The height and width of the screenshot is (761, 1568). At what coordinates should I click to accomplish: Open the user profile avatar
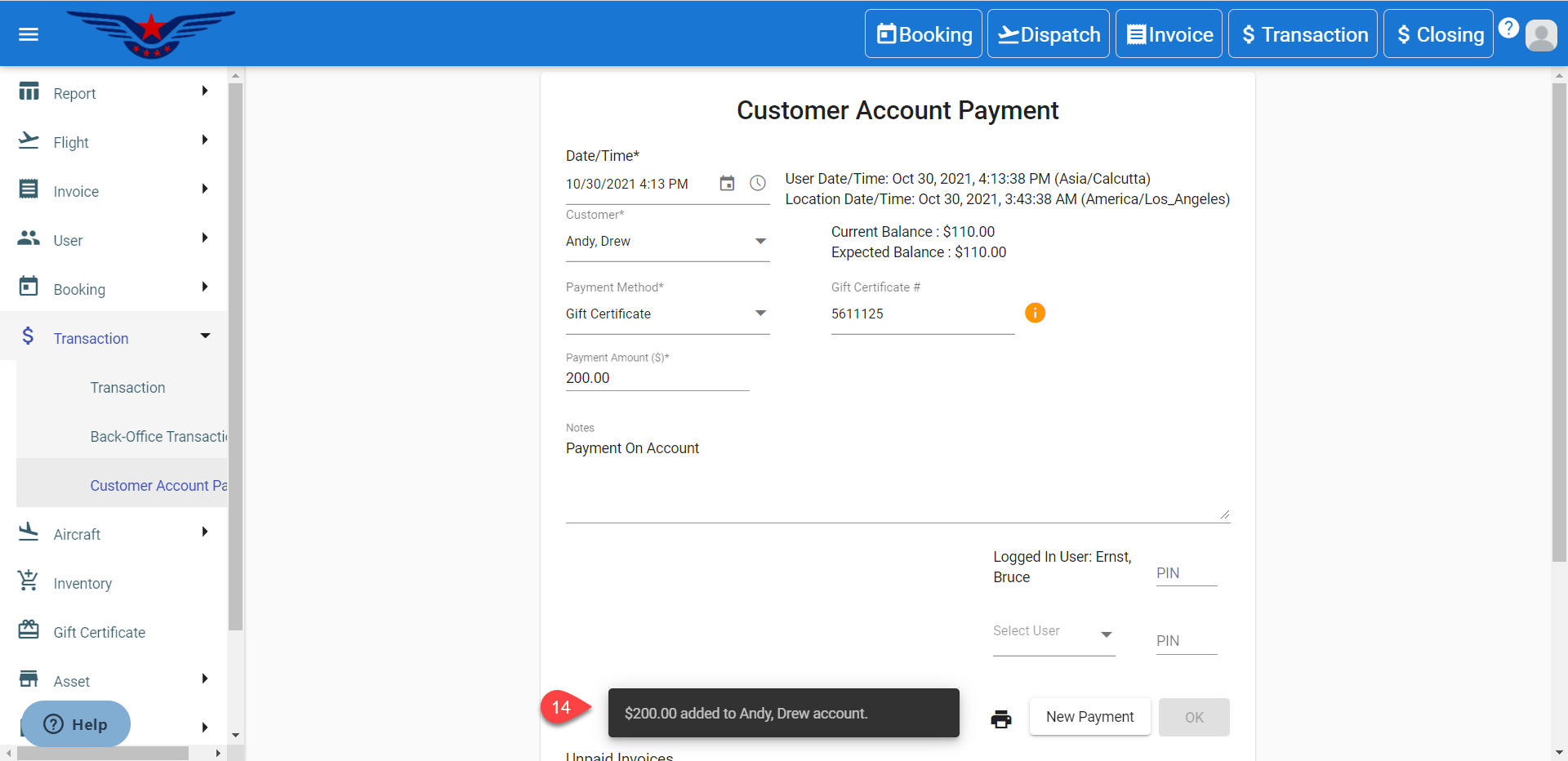point(1541,35)
